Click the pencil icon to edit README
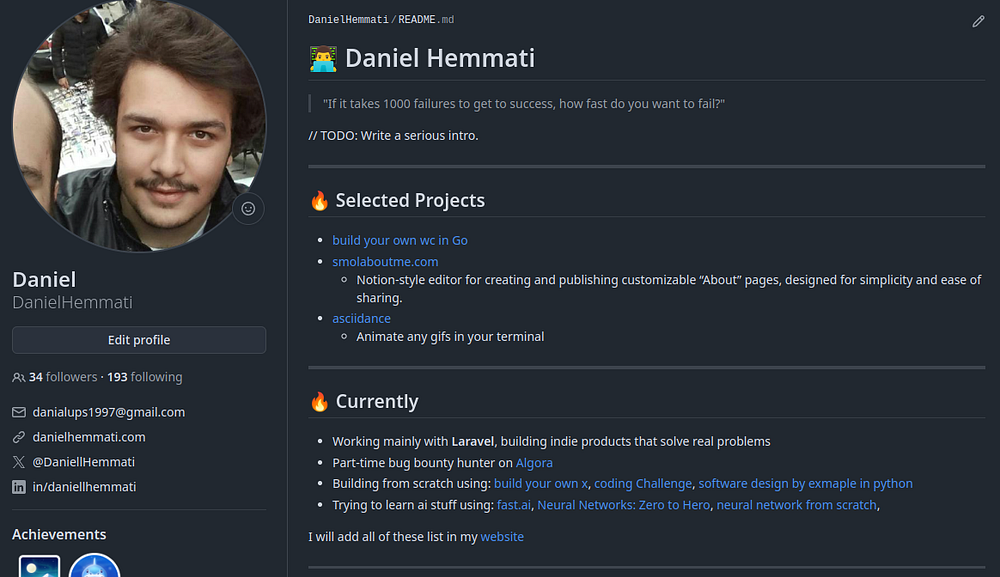 (978, 21)
